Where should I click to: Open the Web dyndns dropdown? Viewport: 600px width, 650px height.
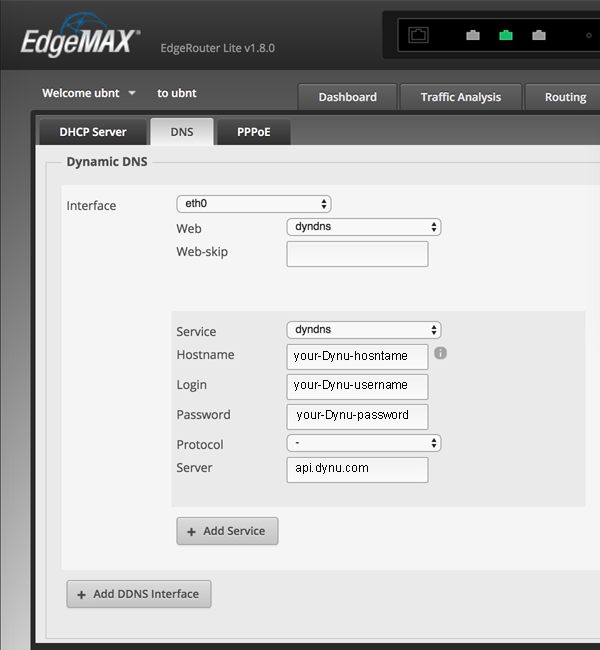(x=364, y=227)
